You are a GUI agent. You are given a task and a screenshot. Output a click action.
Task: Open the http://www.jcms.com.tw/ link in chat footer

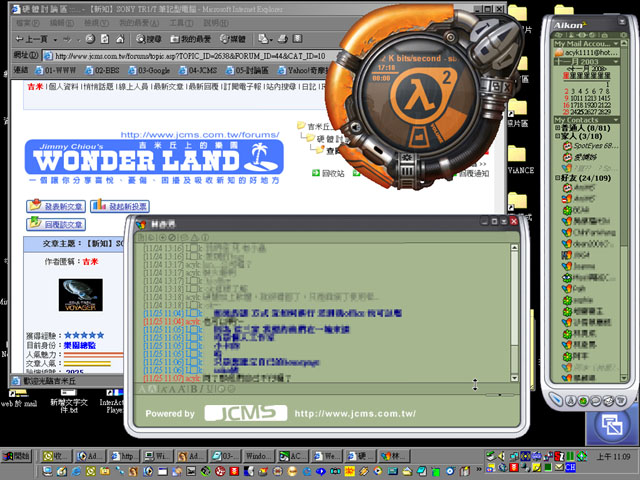tap(356, 413)
